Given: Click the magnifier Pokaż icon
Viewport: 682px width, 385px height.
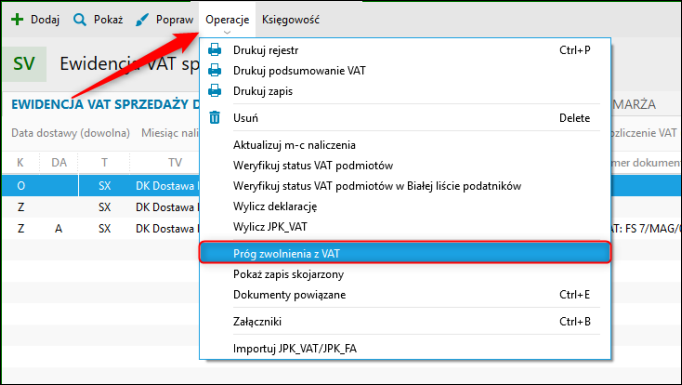Looking at the screenshot, I should pos(80,20).
